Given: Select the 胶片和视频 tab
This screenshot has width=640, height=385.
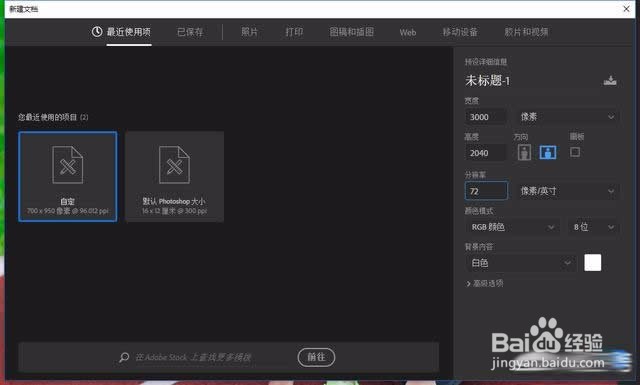Looking at the screenshot, I should click(526, 32).
